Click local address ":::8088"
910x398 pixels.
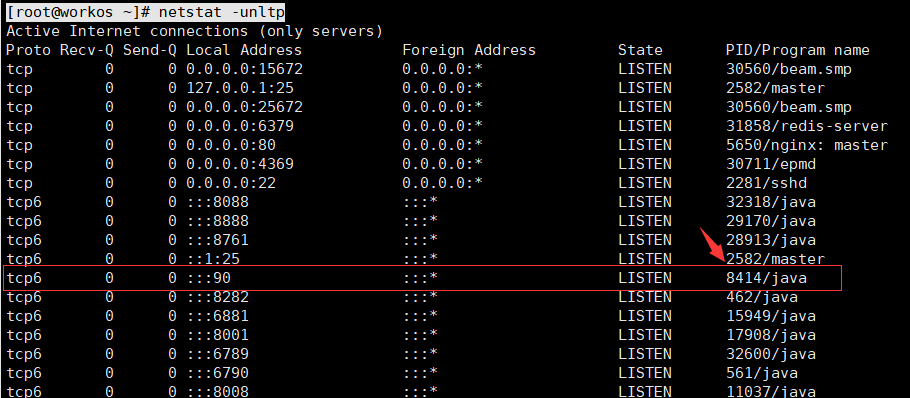click(218, 202)
